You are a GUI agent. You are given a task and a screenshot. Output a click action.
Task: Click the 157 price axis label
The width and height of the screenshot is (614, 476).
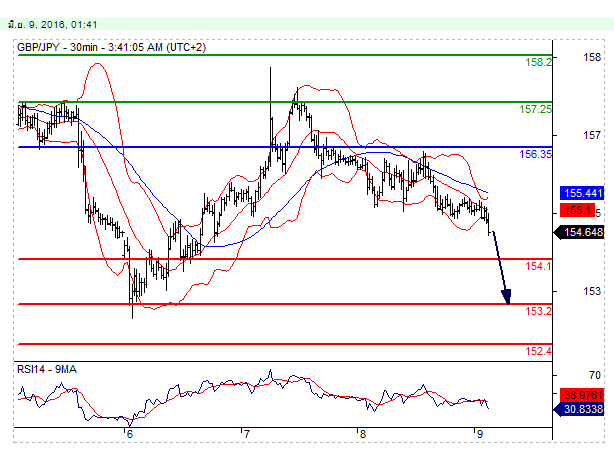pos(592,135)
